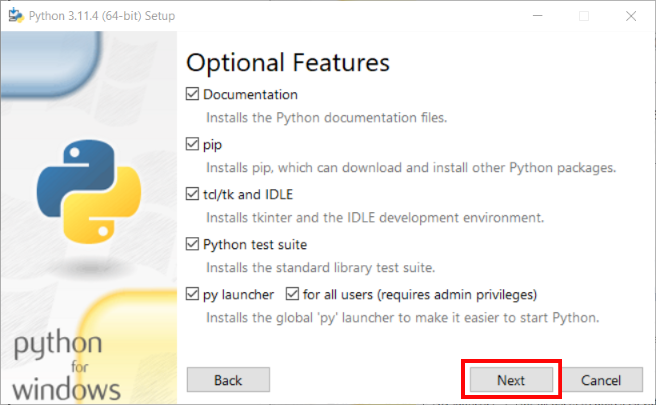Click the Python installer icon in title bar
This screenshot has width=656, height=405.
tap(15, 15)
